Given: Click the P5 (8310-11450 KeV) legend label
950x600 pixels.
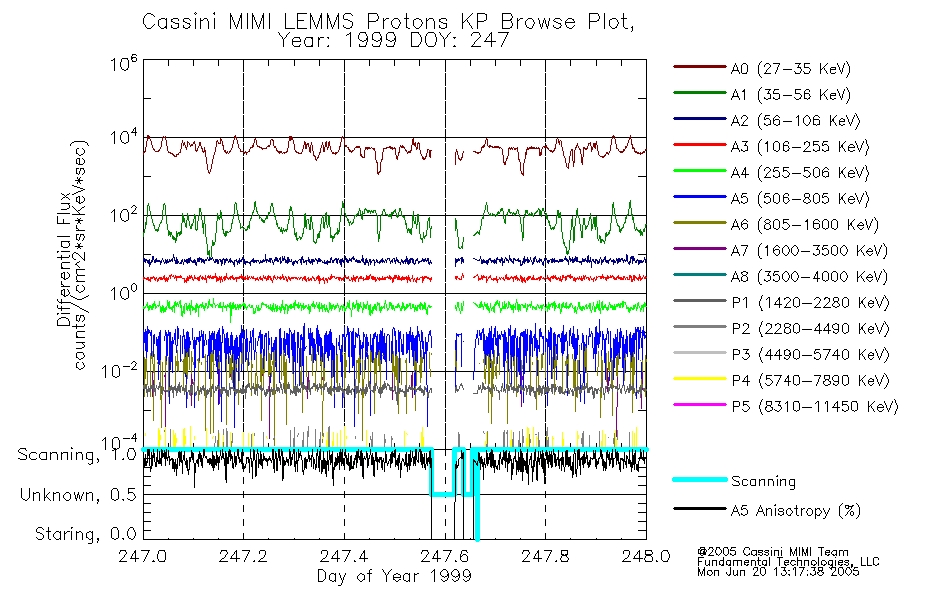Looking at the screenshot, I should [815, 407].
